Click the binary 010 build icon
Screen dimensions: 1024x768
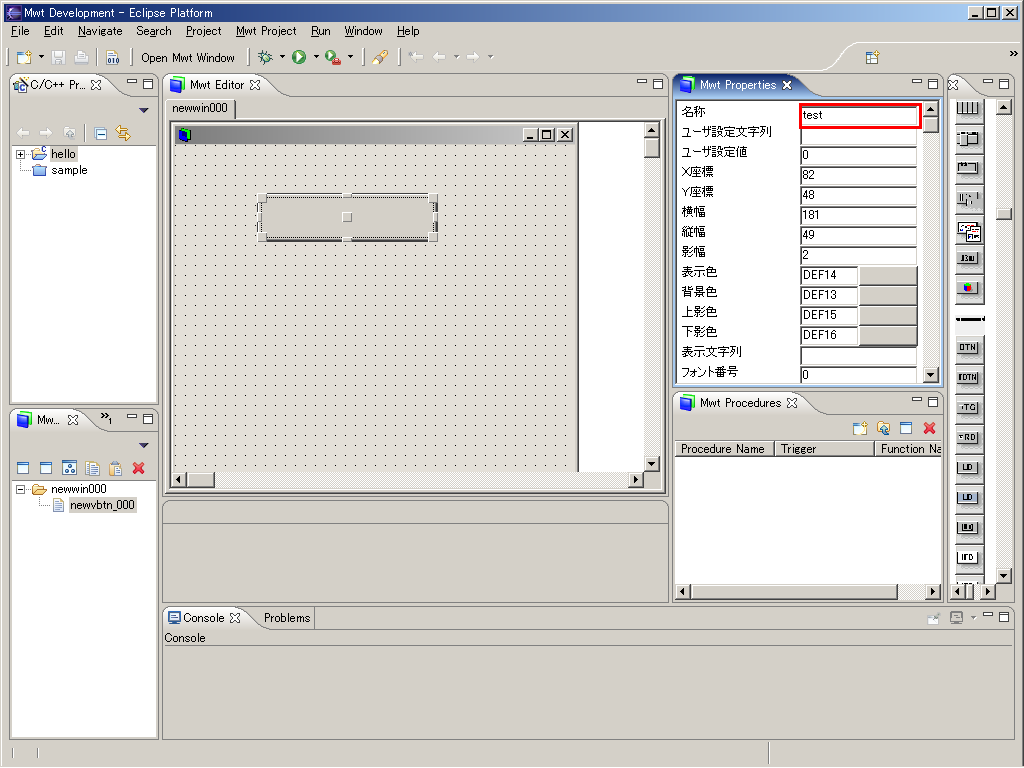pos(113,57)
